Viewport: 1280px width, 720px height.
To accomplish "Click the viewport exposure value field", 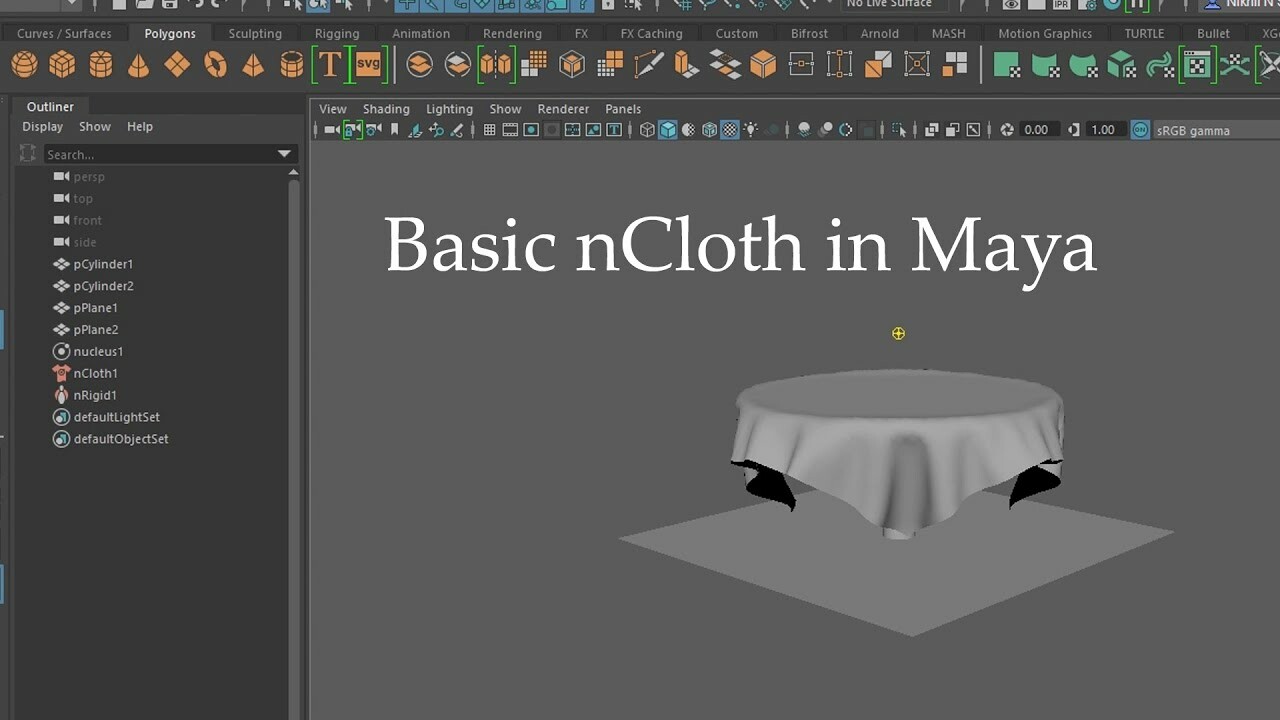I will tap(1039, 129).
